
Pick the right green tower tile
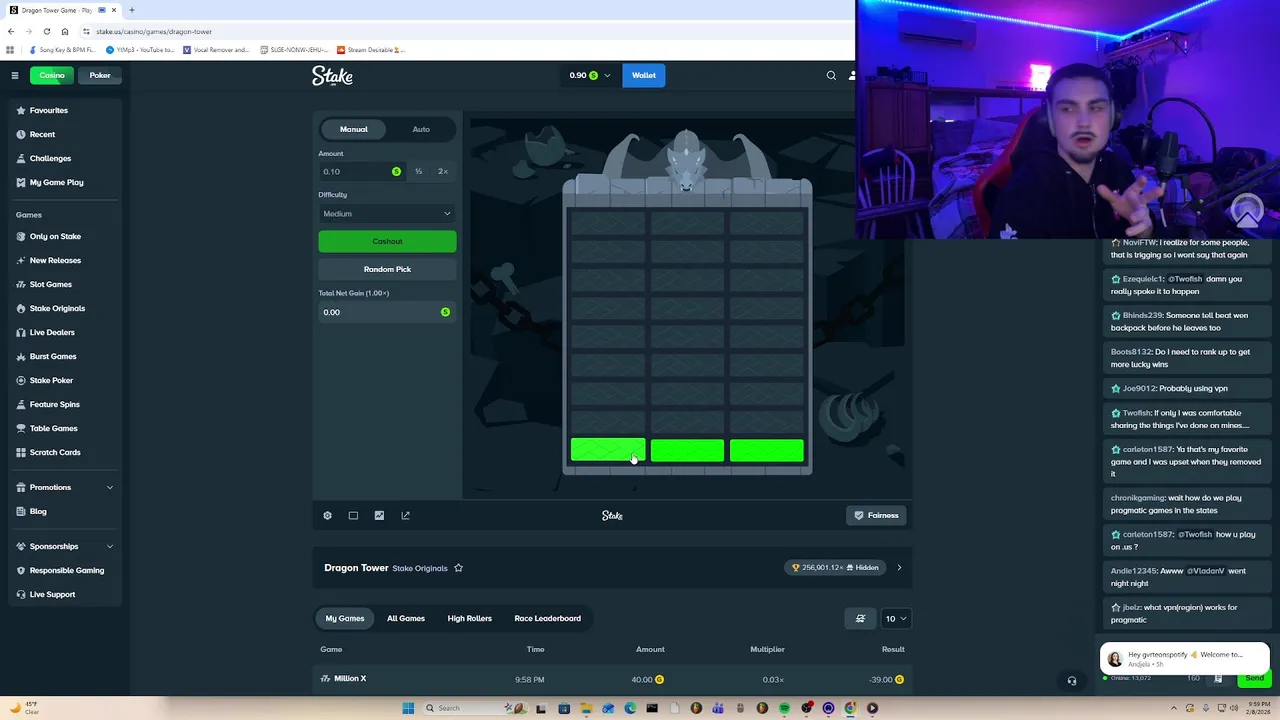[x=767, y=451]
